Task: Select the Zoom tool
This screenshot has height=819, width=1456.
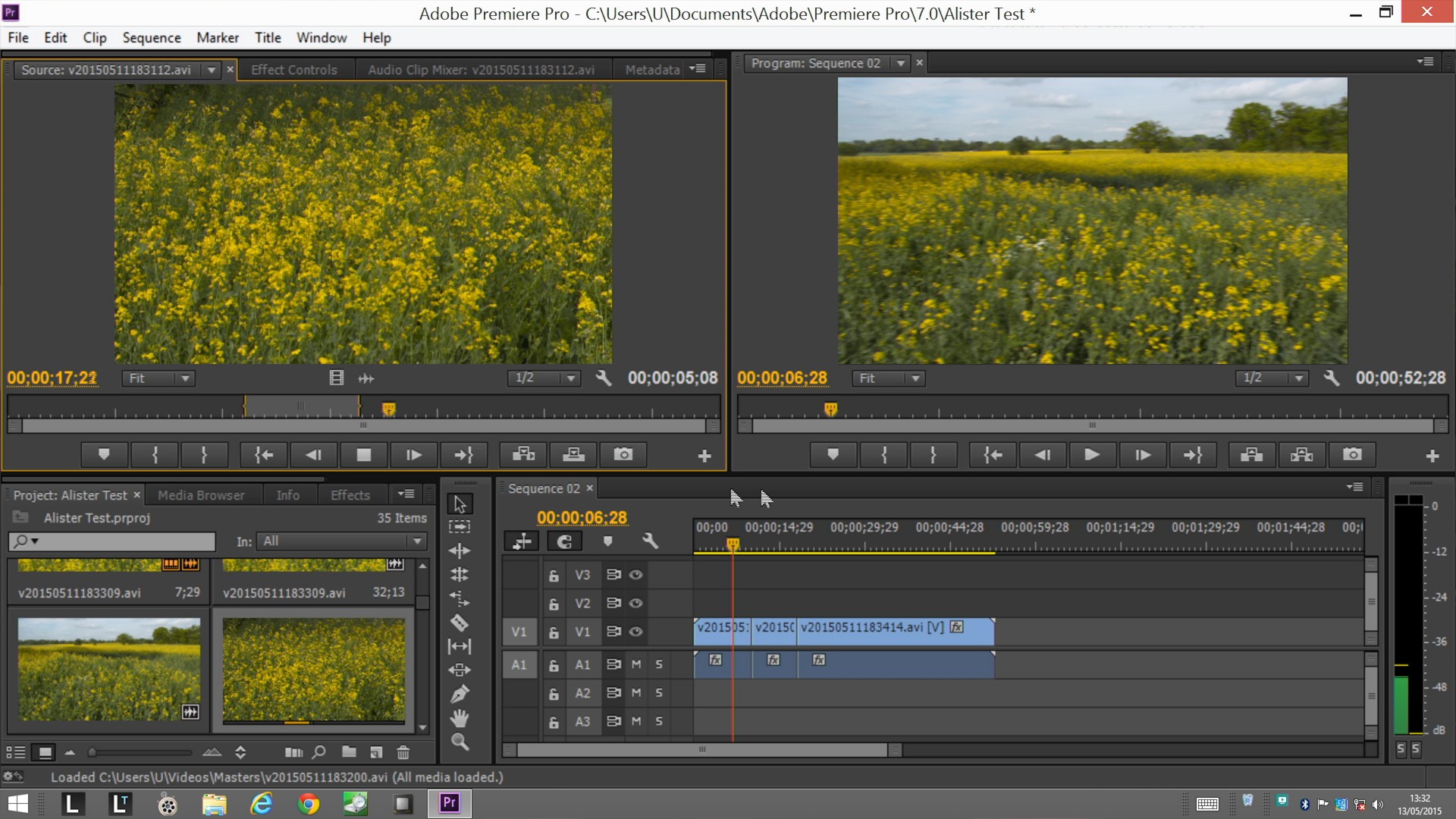Action: point(460,742)
